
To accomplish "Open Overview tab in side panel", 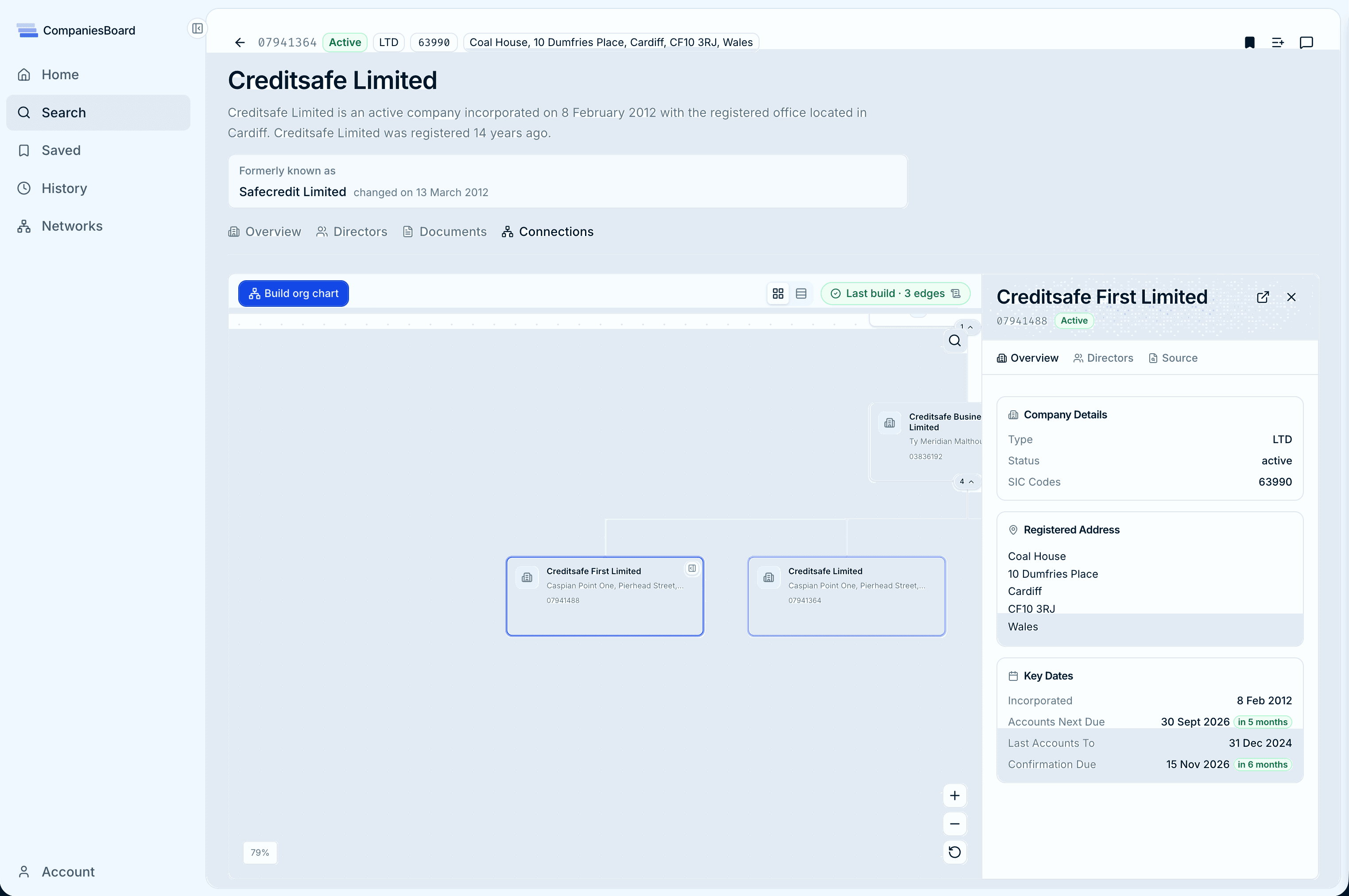I will (1027, 358).
